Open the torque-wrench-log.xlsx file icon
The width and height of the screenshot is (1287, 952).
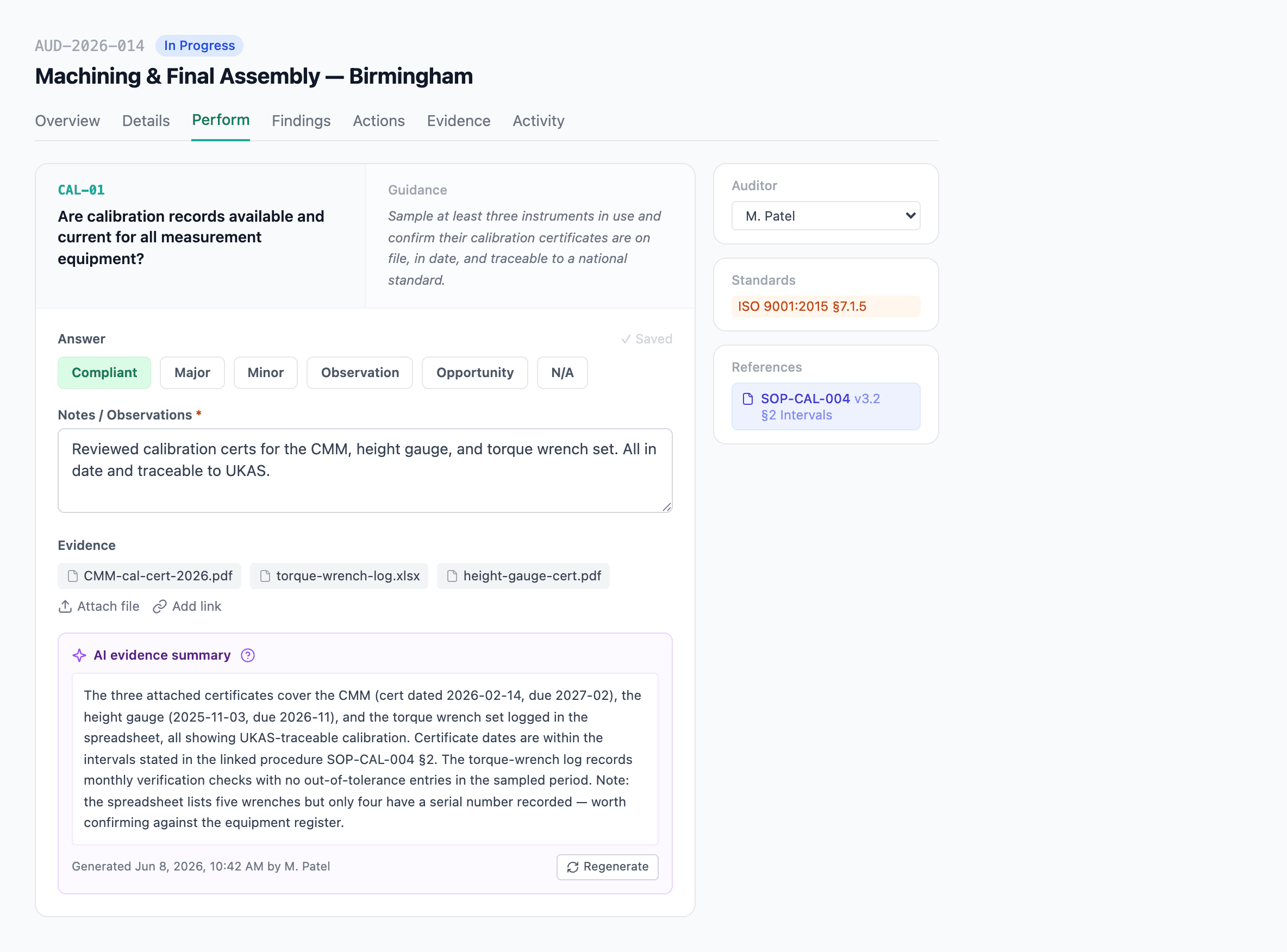tap(265, 575)
